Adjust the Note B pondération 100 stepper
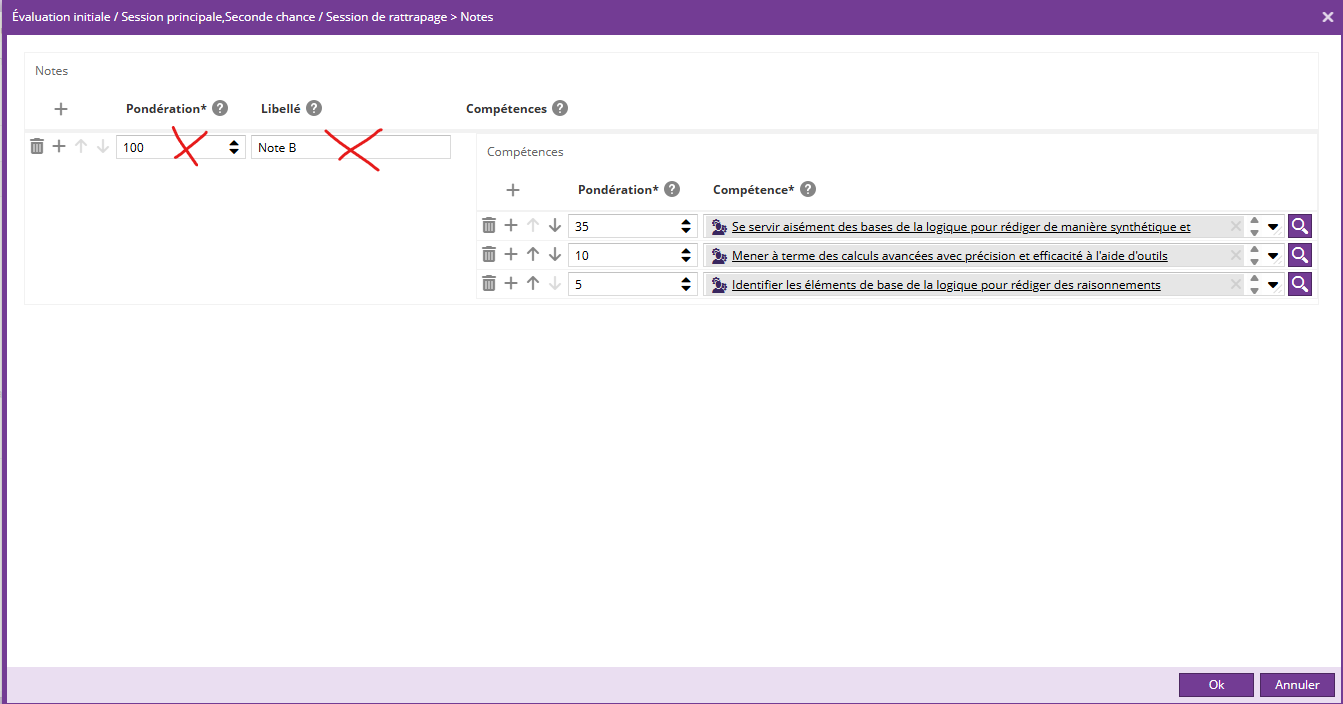This screenshot has height=704, width=1343. pyautogui.click(x=234, y=147)
